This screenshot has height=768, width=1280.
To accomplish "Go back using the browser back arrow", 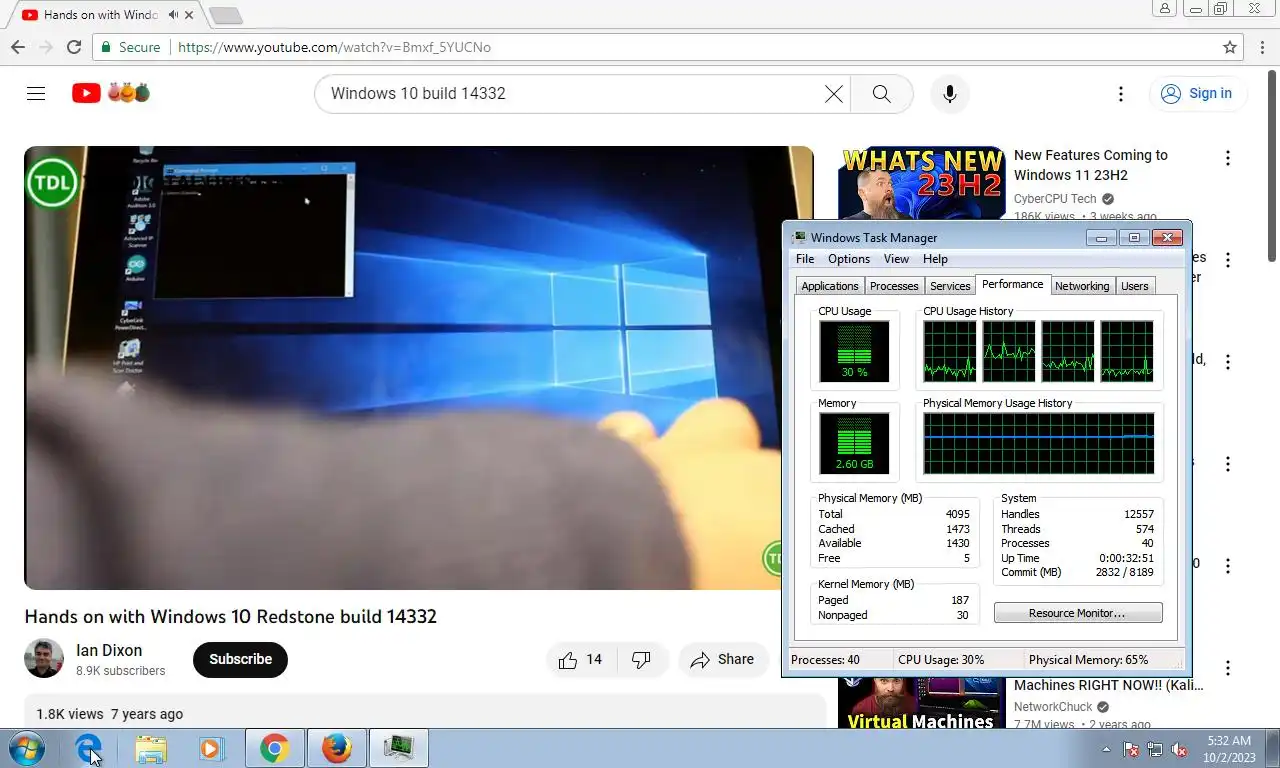I will tap(18, 47).
